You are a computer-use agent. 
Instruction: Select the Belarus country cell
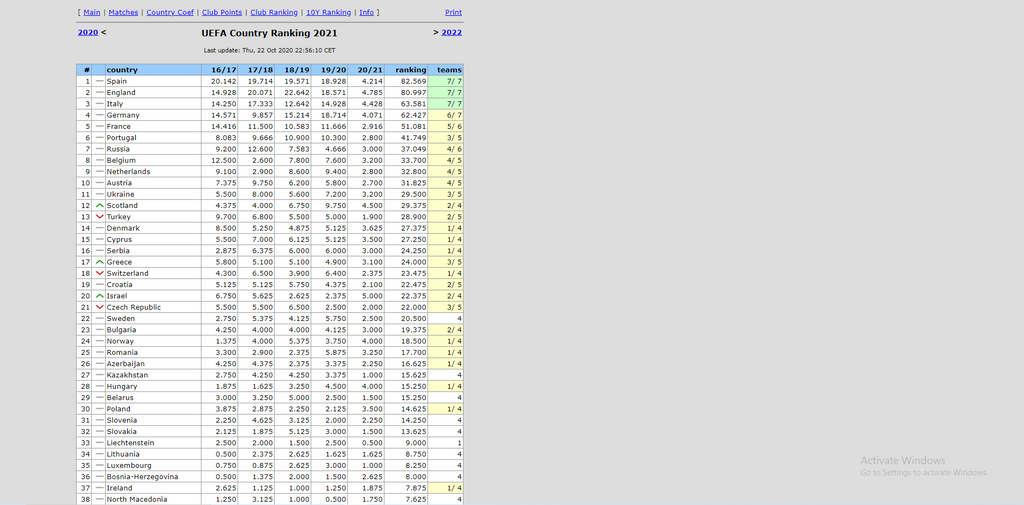coord(153,397)
